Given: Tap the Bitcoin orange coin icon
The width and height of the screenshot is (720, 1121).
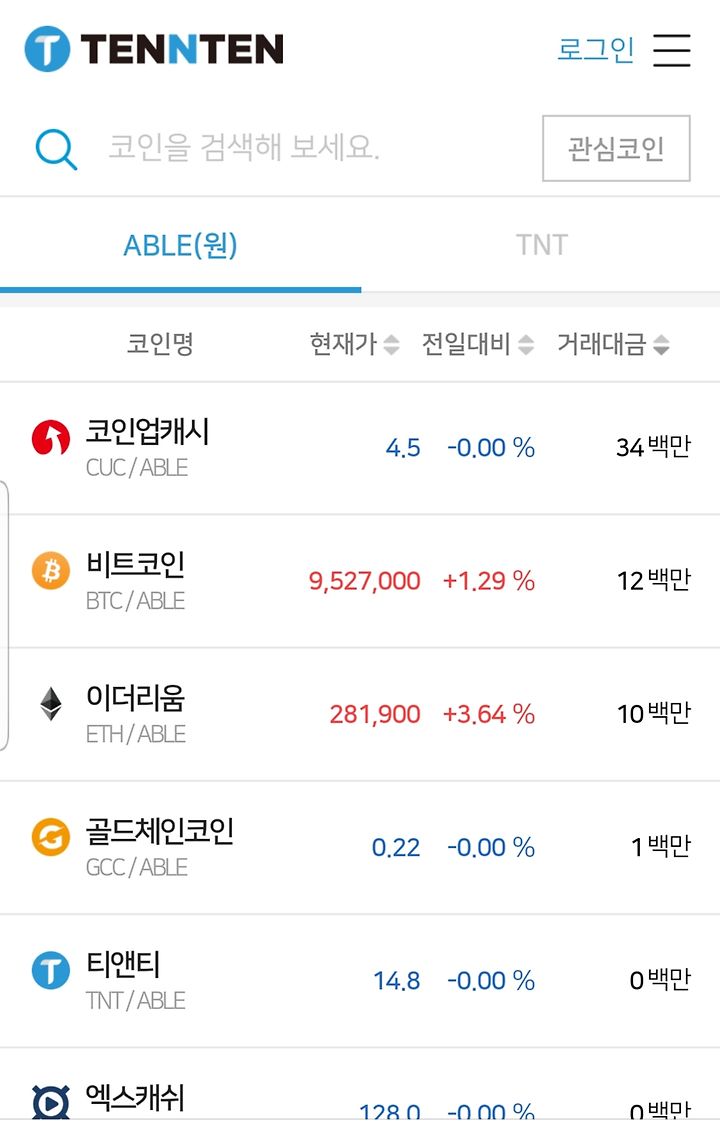Looking at the screenshot, I should point(51,571).
